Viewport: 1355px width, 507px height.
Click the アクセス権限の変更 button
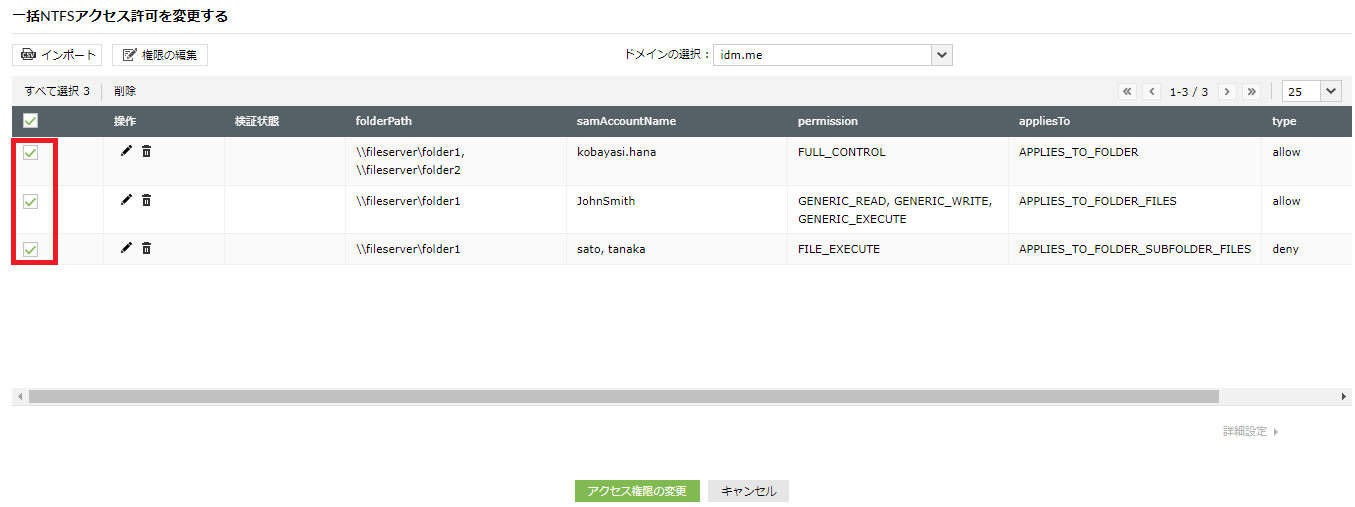(637, 491)
